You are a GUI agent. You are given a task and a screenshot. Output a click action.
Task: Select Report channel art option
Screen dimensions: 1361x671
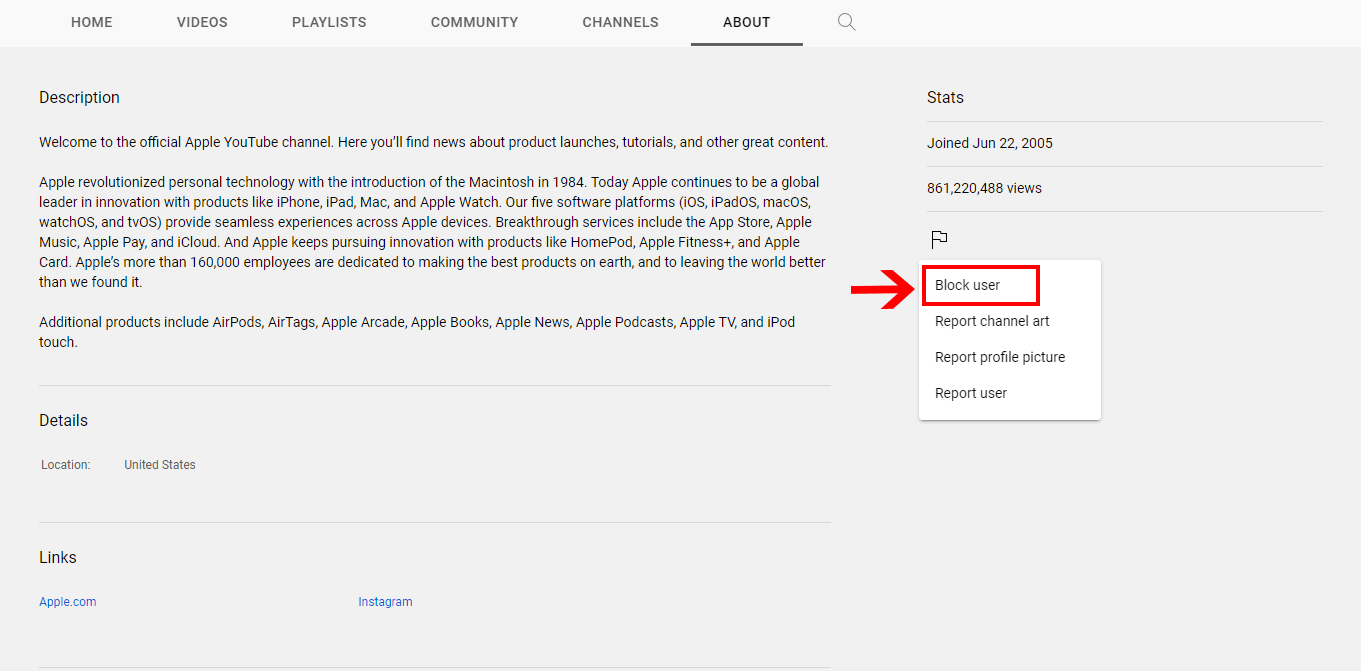[x=991, y=321]
